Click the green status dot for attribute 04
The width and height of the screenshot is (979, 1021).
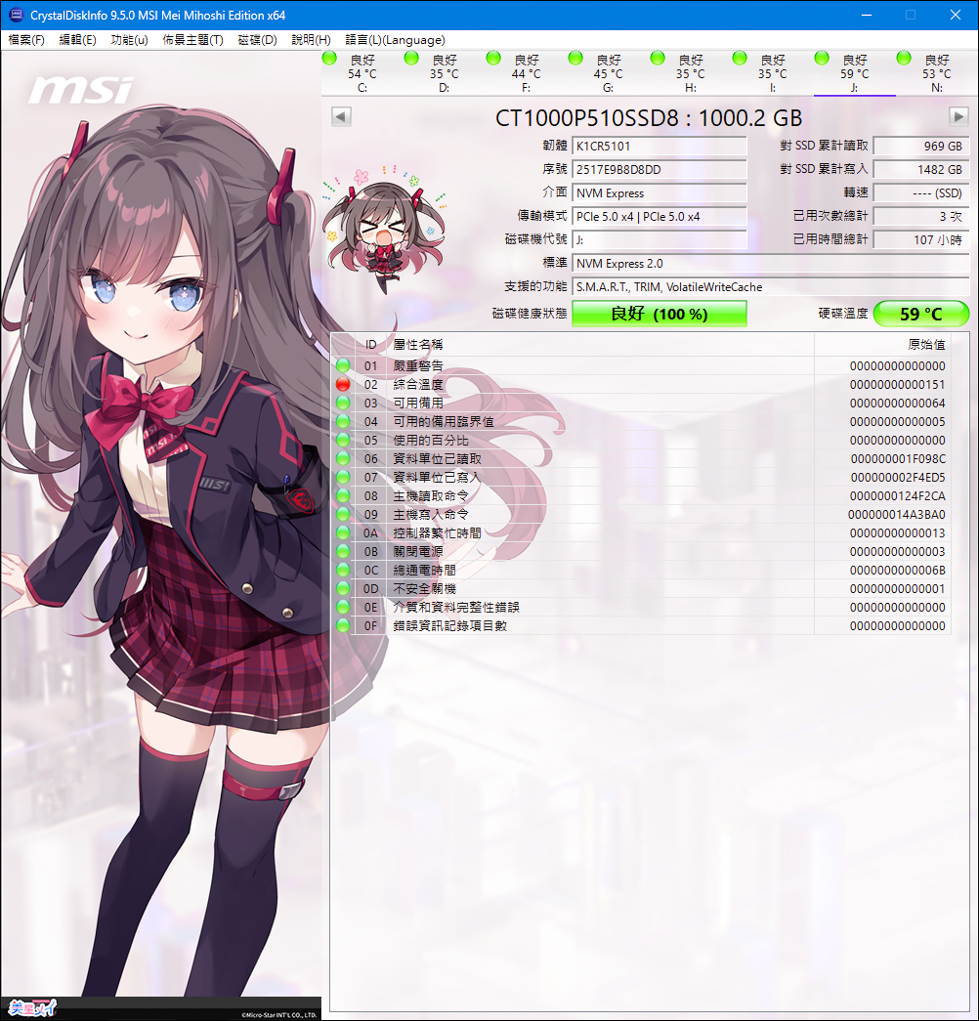pyautogui.click(x=343, y=421)
